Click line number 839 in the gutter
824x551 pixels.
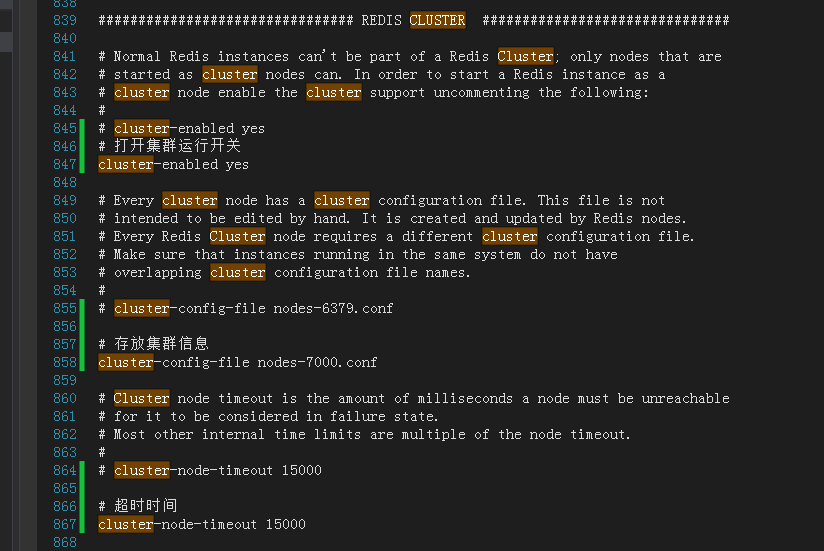(64, 20)
